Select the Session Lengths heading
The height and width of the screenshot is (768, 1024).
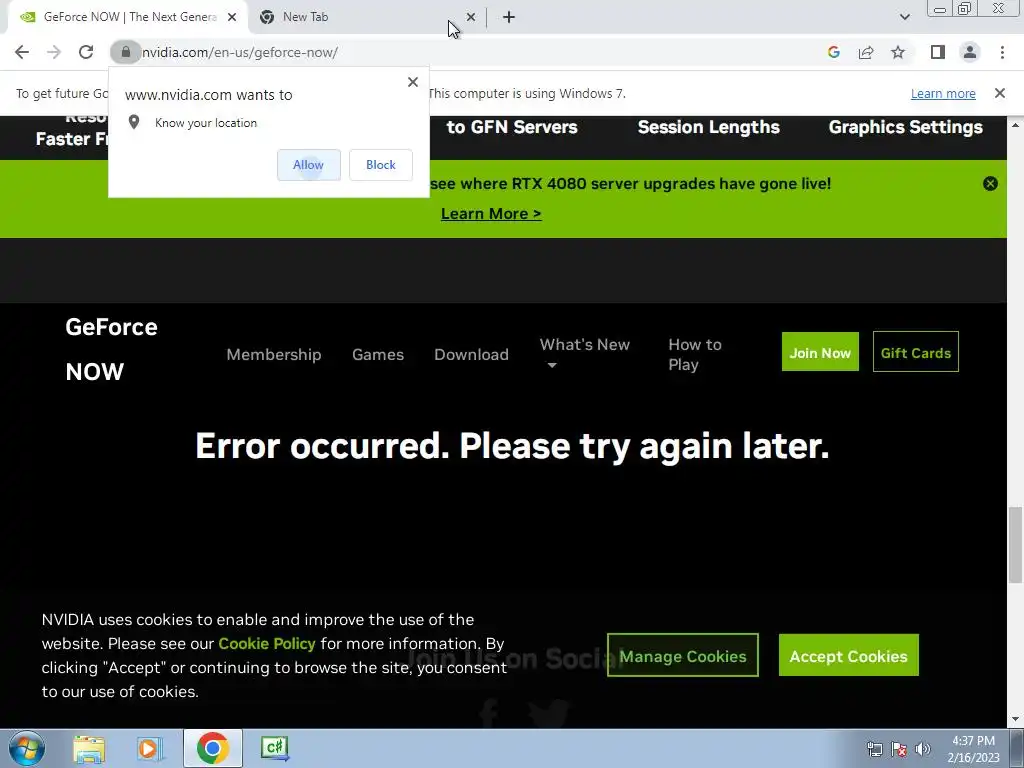709,127
